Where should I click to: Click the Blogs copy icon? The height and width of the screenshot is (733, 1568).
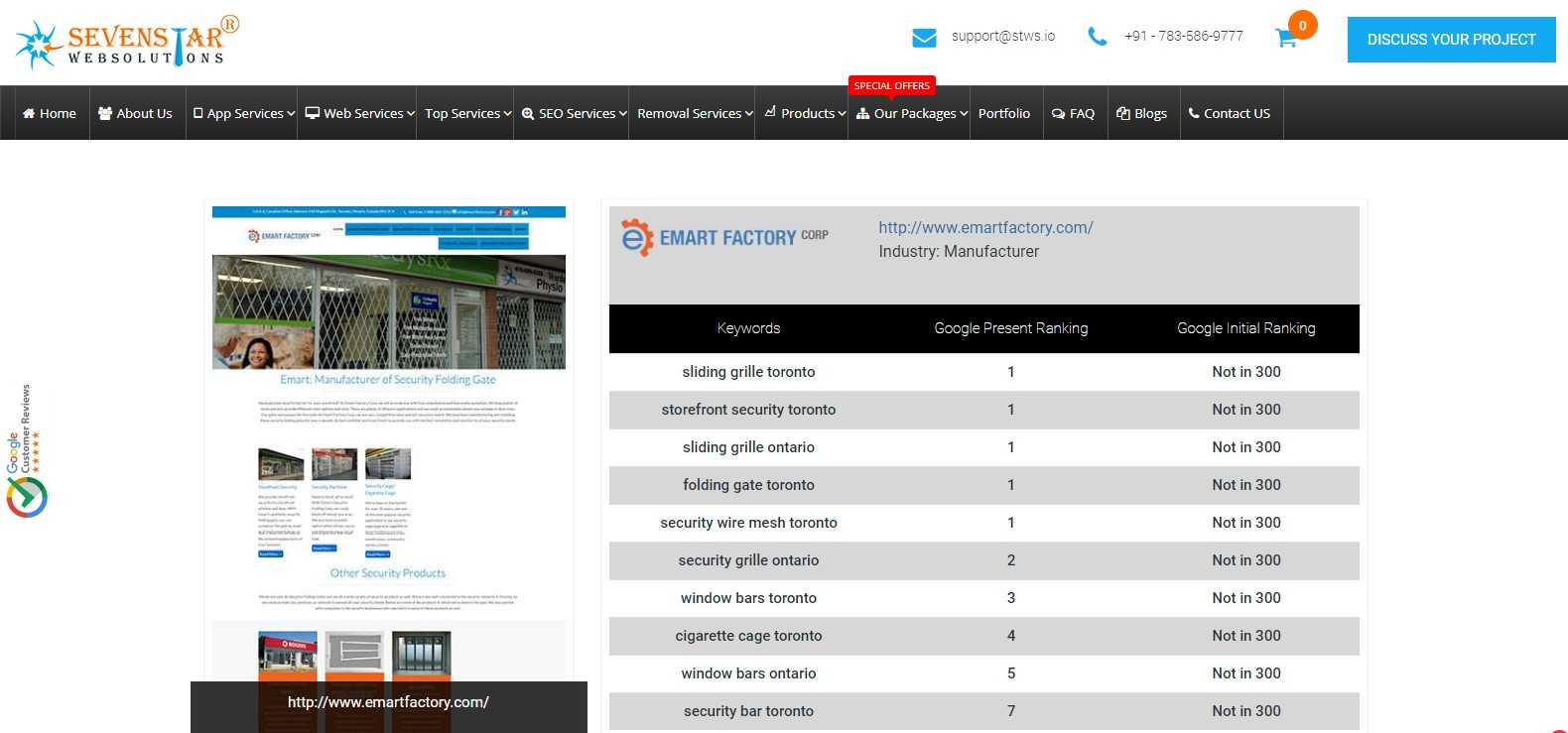click(x=1122, y=114)
